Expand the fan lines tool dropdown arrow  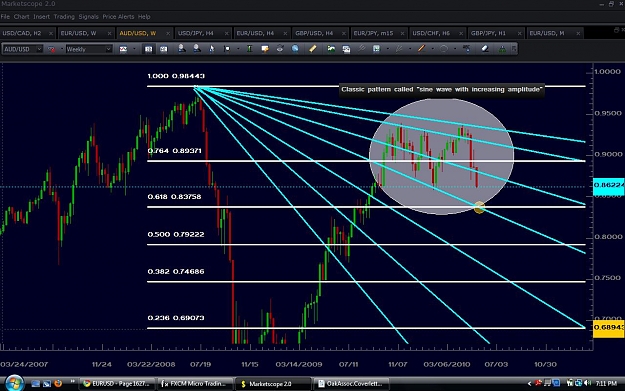click(410, 49)
